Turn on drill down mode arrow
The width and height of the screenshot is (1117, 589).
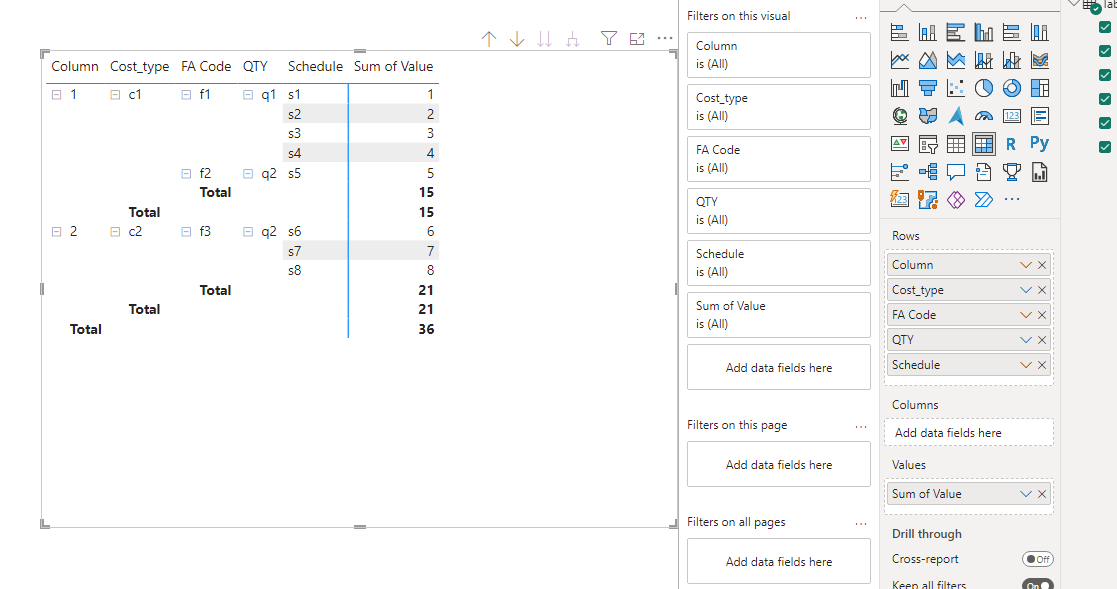click(517, 38)
